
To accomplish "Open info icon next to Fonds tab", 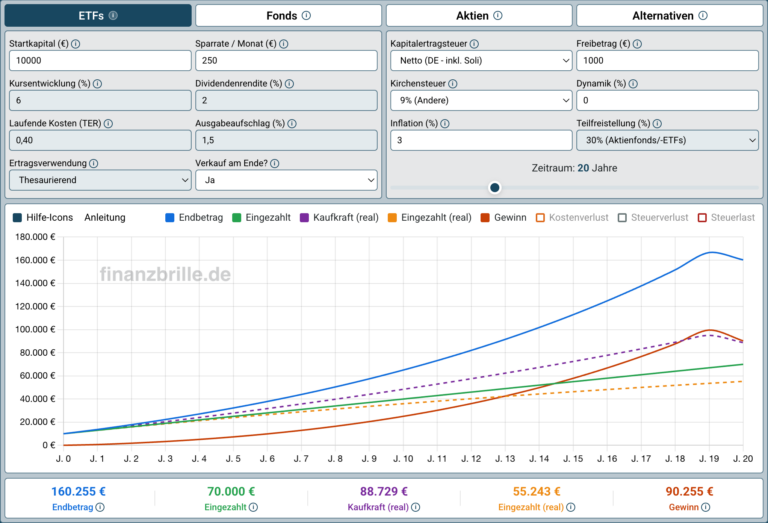I will coord(306,16).
